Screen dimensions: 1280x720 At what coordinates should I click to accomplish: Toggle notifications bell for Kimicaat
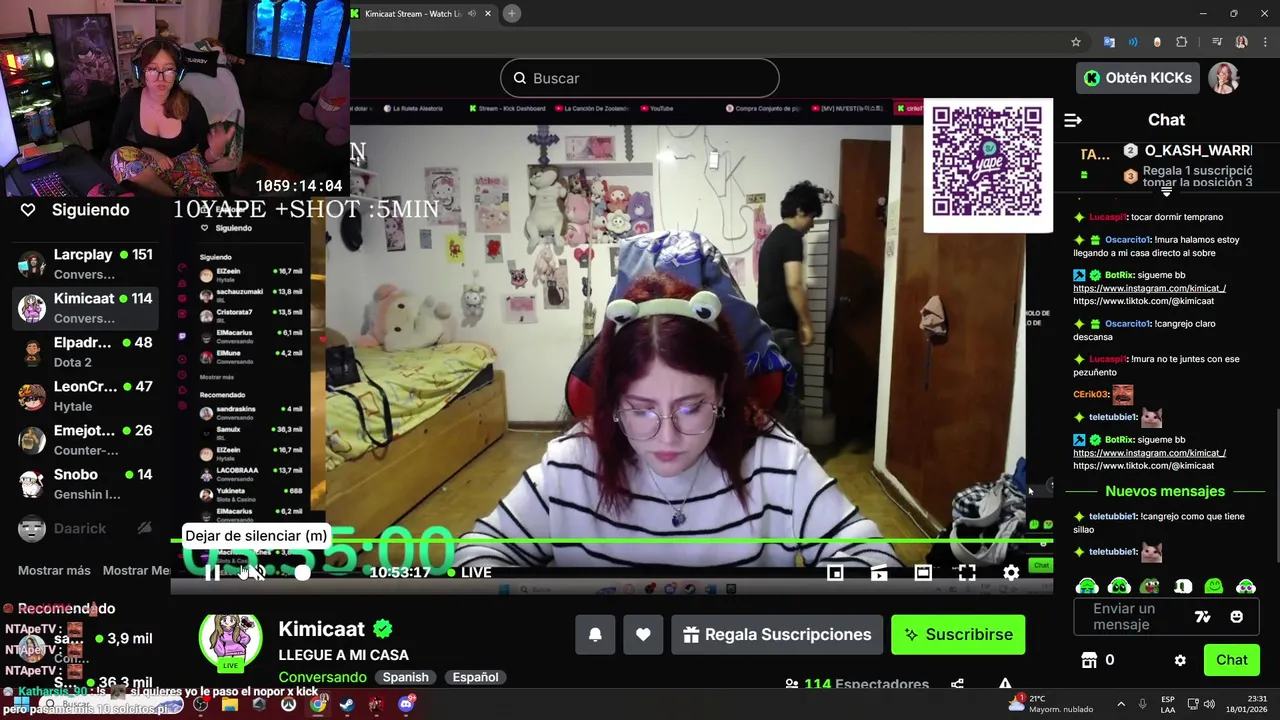pos(595,635)
